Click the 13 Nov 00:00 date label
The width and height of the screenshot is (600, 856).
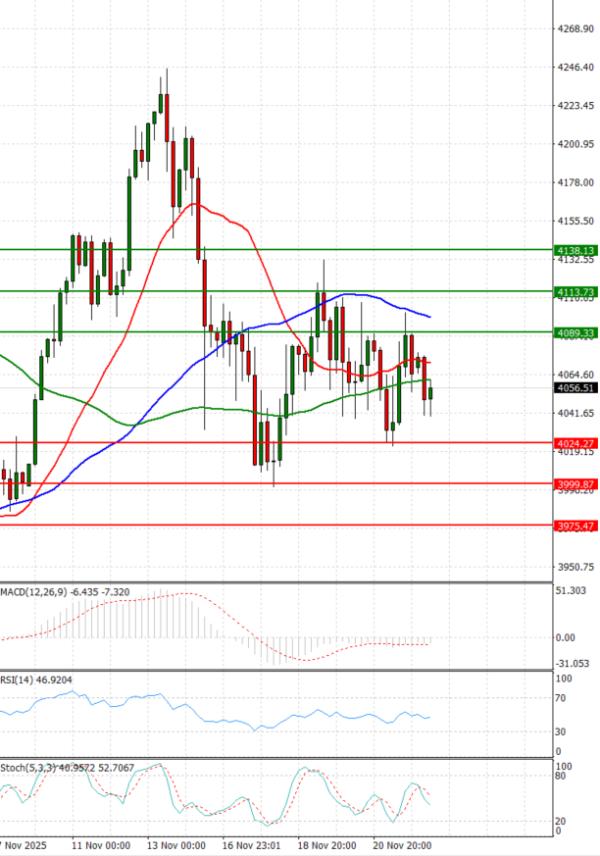(177, 845)
